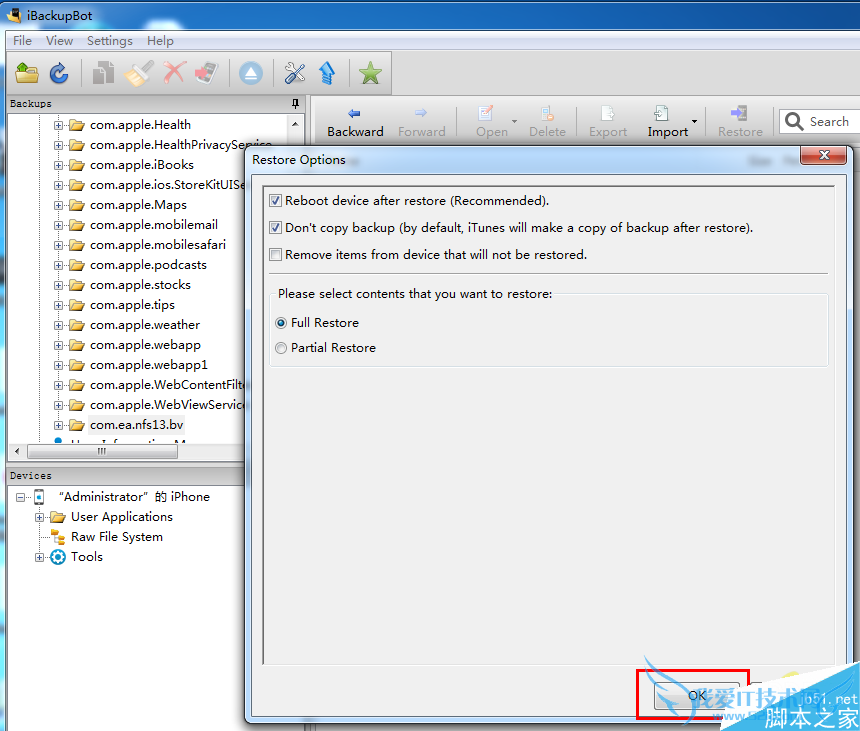The height and width of the screenshot is (731, 860).
Task: Open the Settings menu
Action: [110, 41]
